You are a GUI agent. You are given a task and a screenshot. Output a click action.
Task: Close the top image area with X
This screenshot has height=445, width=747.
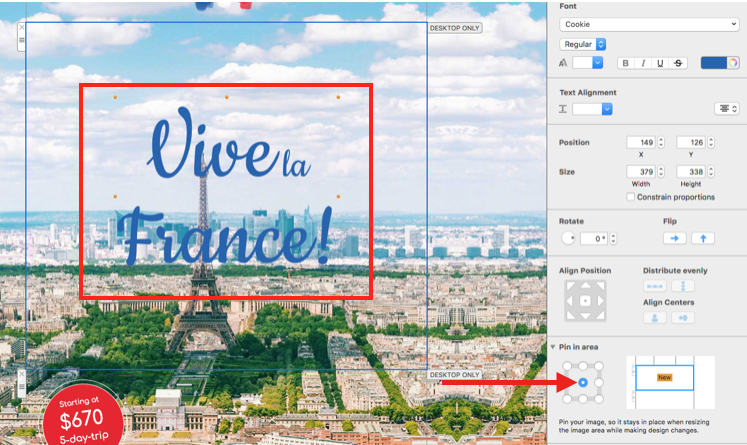click(21, 28)
